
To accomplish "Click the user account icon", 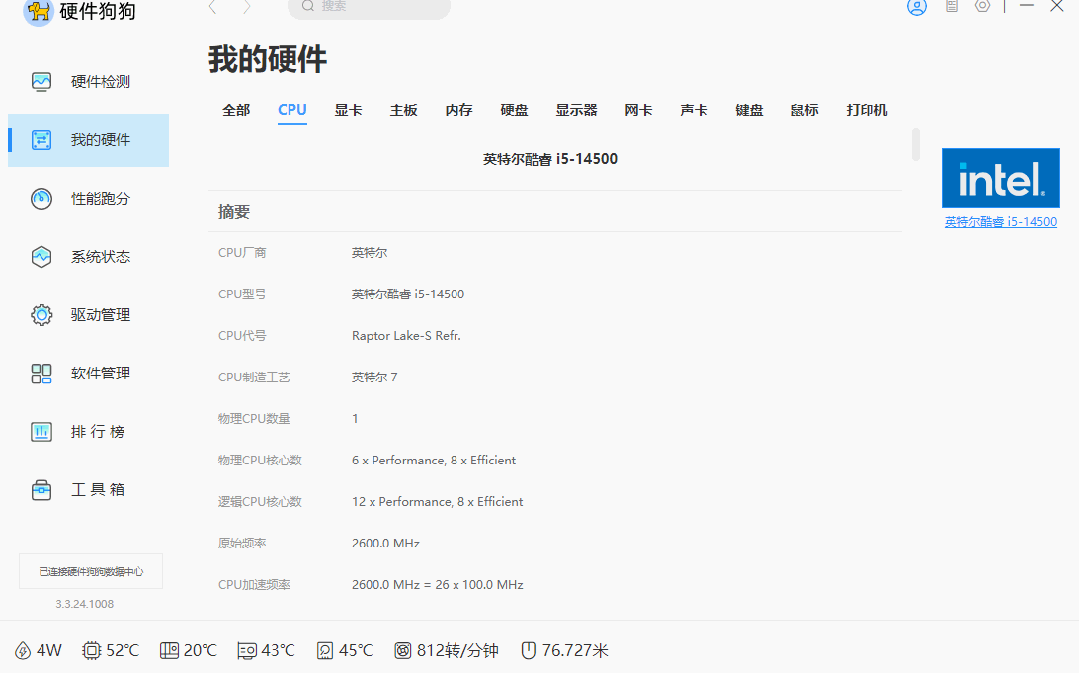I will point(916,6).
